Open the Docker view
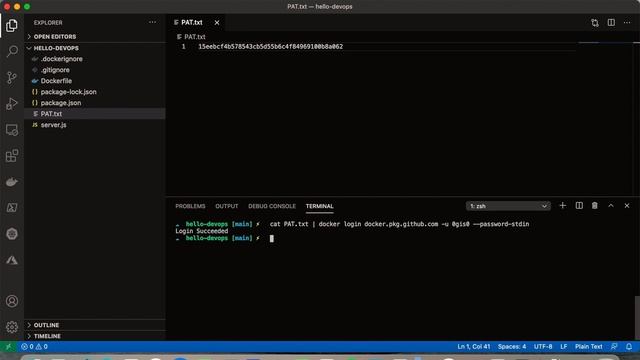The image size is (640, 360). tap(12, 182)
